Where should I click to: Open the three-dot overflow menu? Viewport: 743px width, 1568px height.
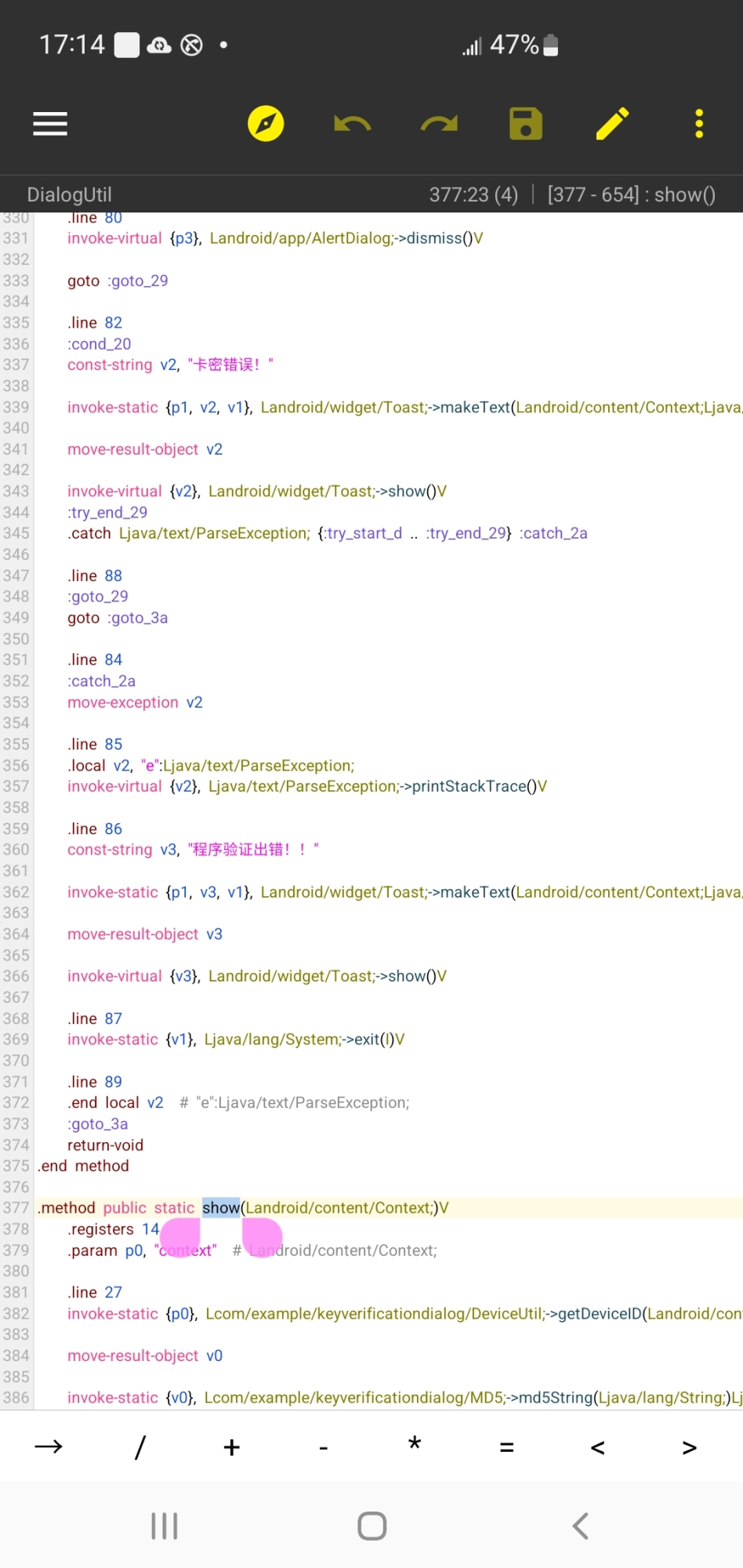(699, 124)
